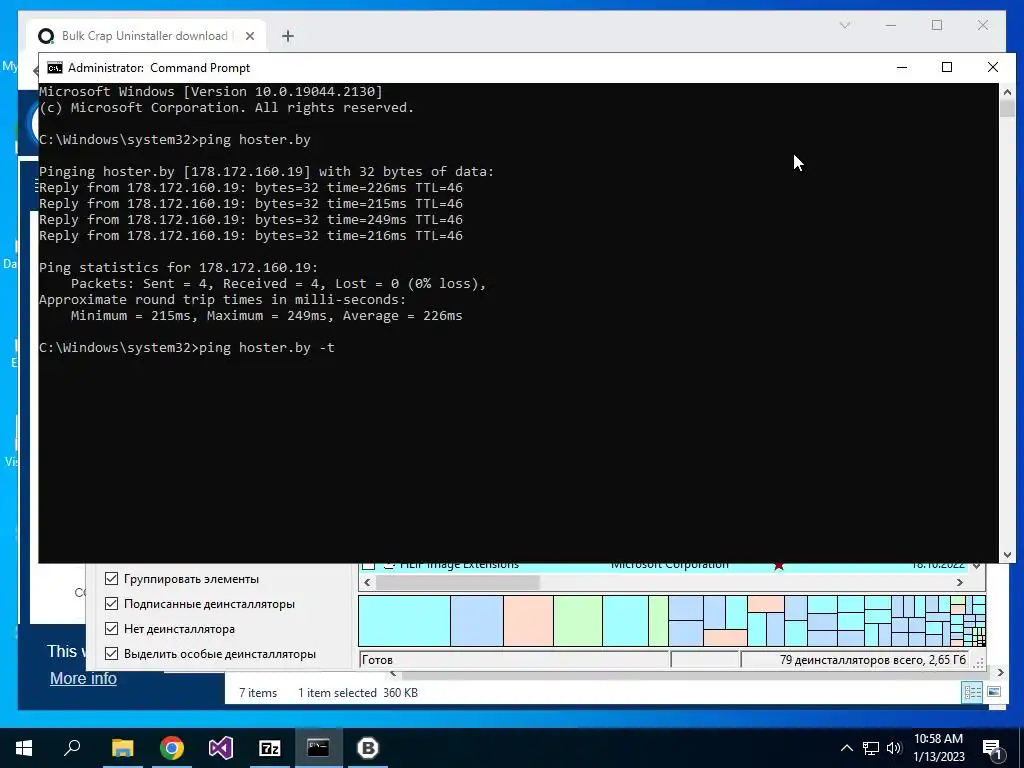Click the Ping statistics for 178.172.160.19 line
Screen dimensions: 1024x768
[178, 268]
